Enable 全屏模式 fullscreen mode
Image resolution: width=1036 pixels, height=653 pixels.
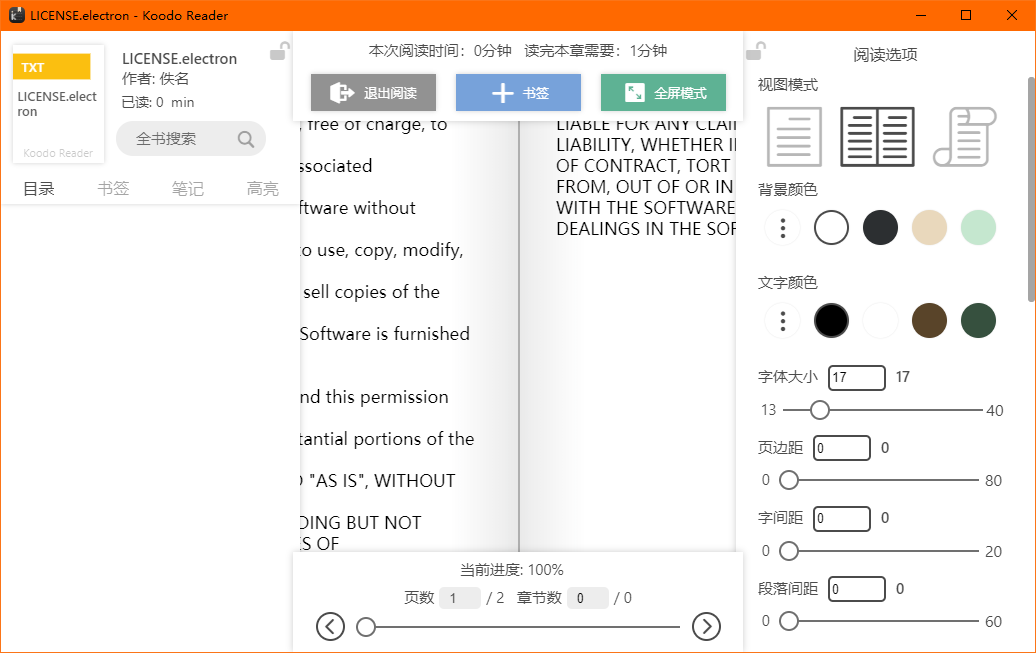[x=663, y=91]
